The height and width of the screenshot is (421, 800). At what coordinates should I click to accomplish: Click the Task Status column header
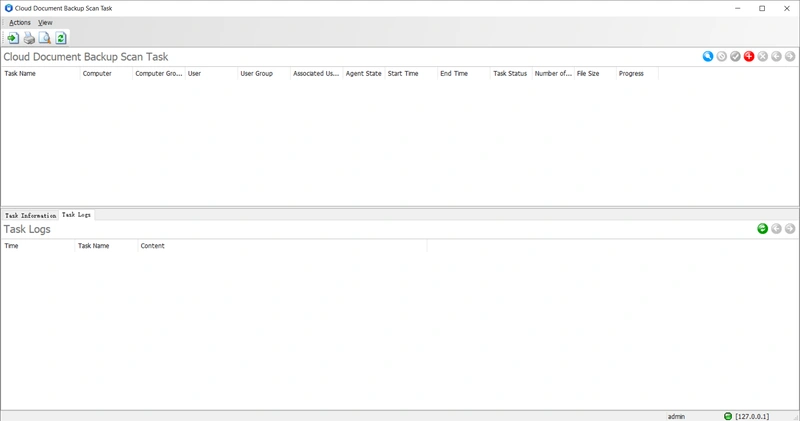(511, 73)
